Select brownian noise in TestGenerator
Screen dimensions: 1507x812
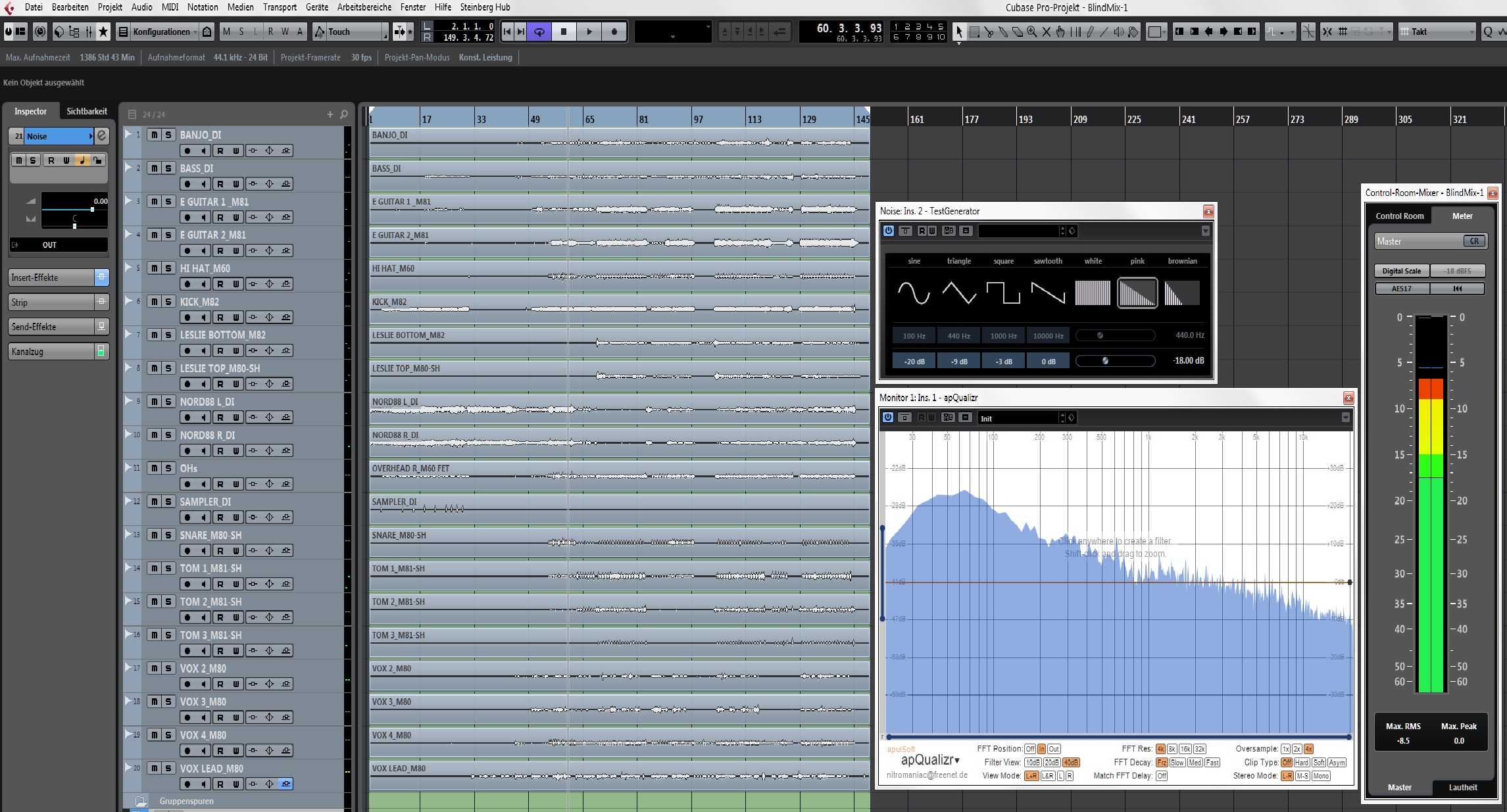1182,293
